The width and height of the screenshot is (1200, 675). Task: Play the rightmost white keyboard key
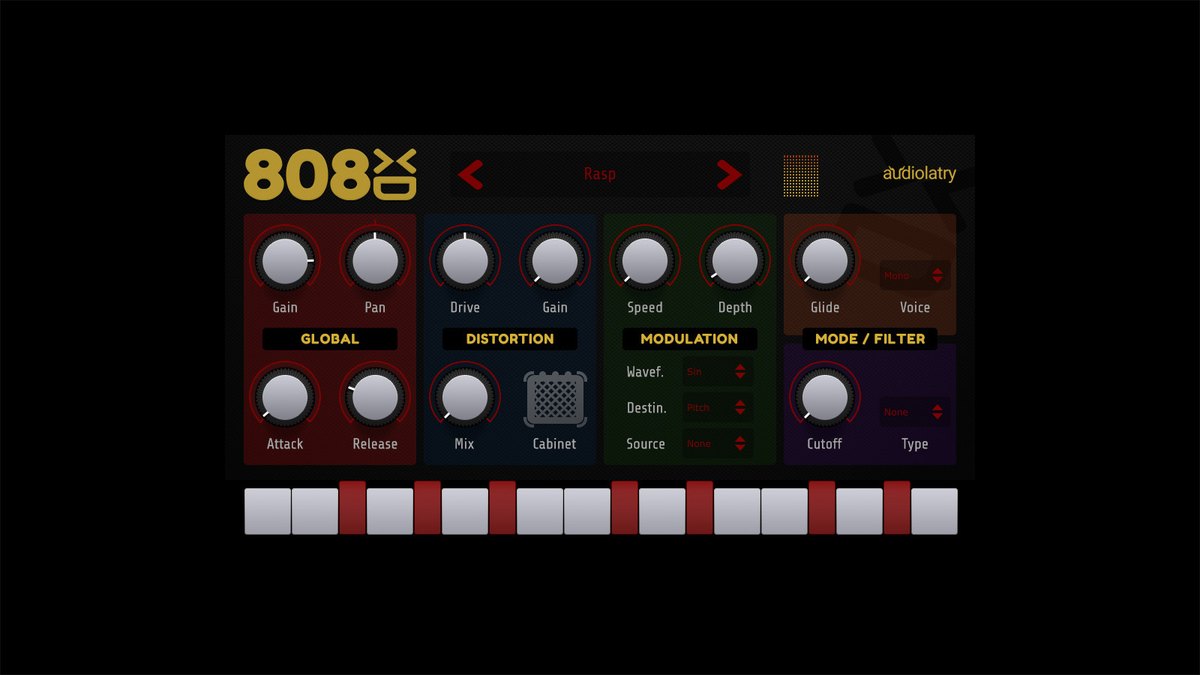pos(934,511)
